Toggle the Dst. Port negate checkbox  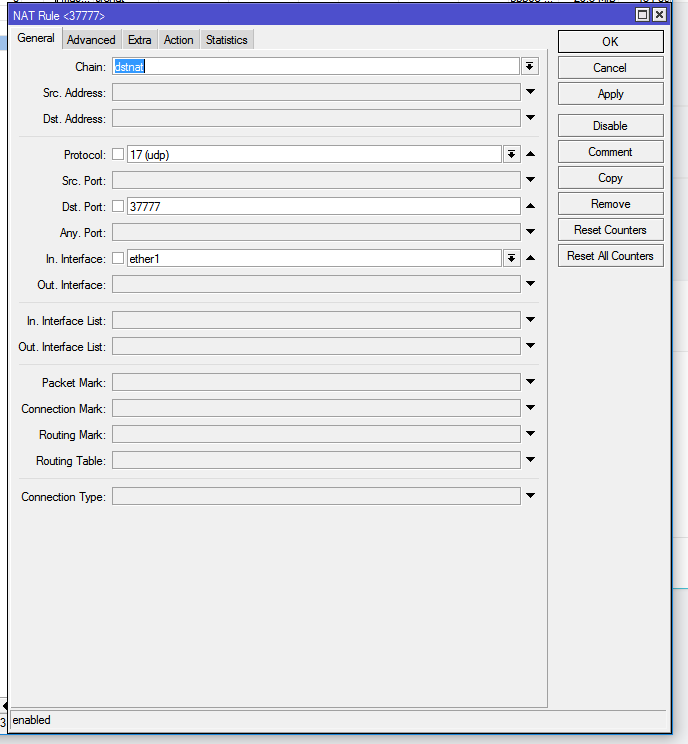(x=118, y=206)
